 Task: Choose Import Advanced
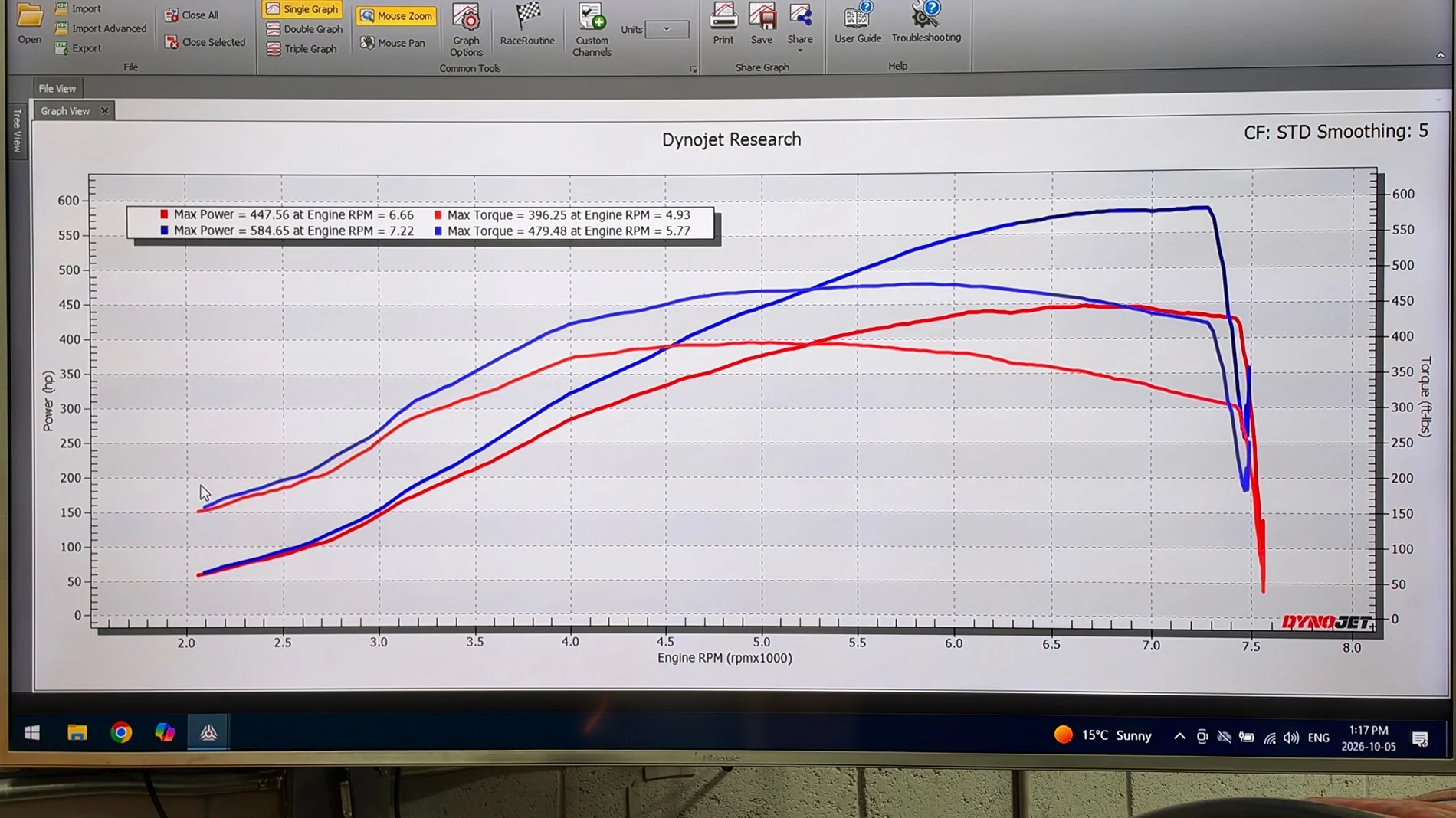[100, 28]
